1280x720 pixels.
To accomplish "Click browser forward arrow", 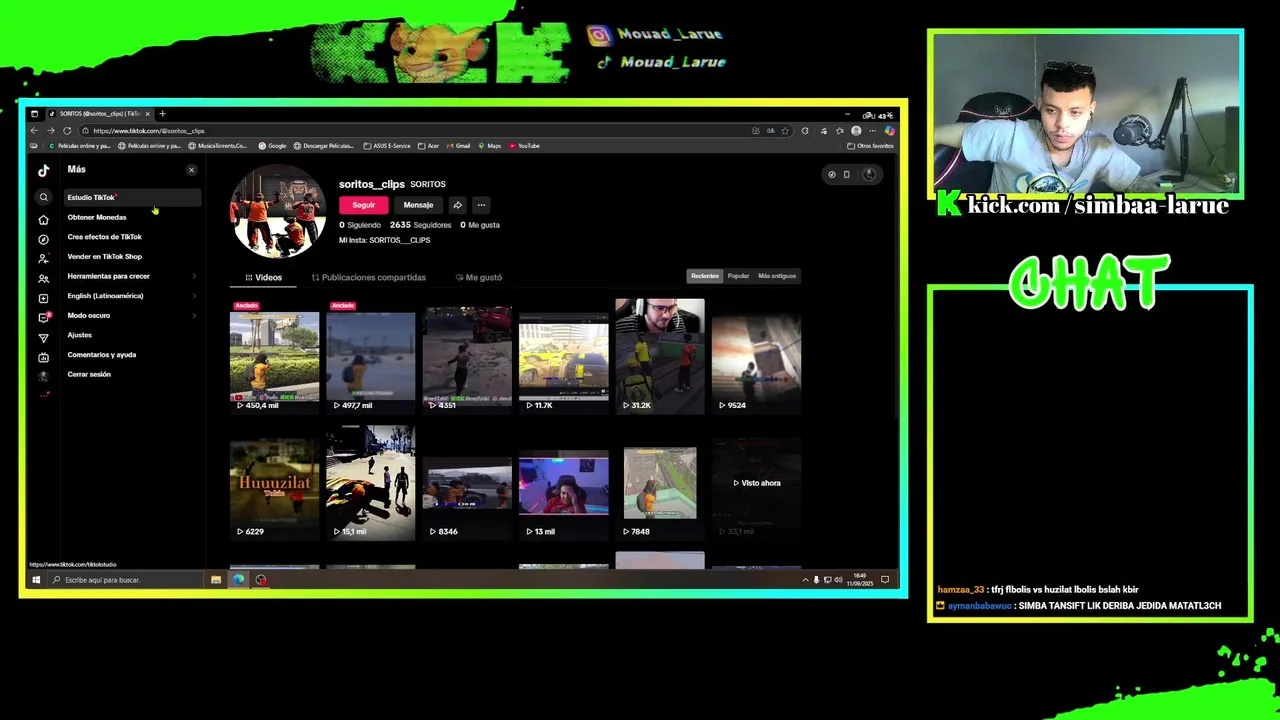I will click(50, 131).
